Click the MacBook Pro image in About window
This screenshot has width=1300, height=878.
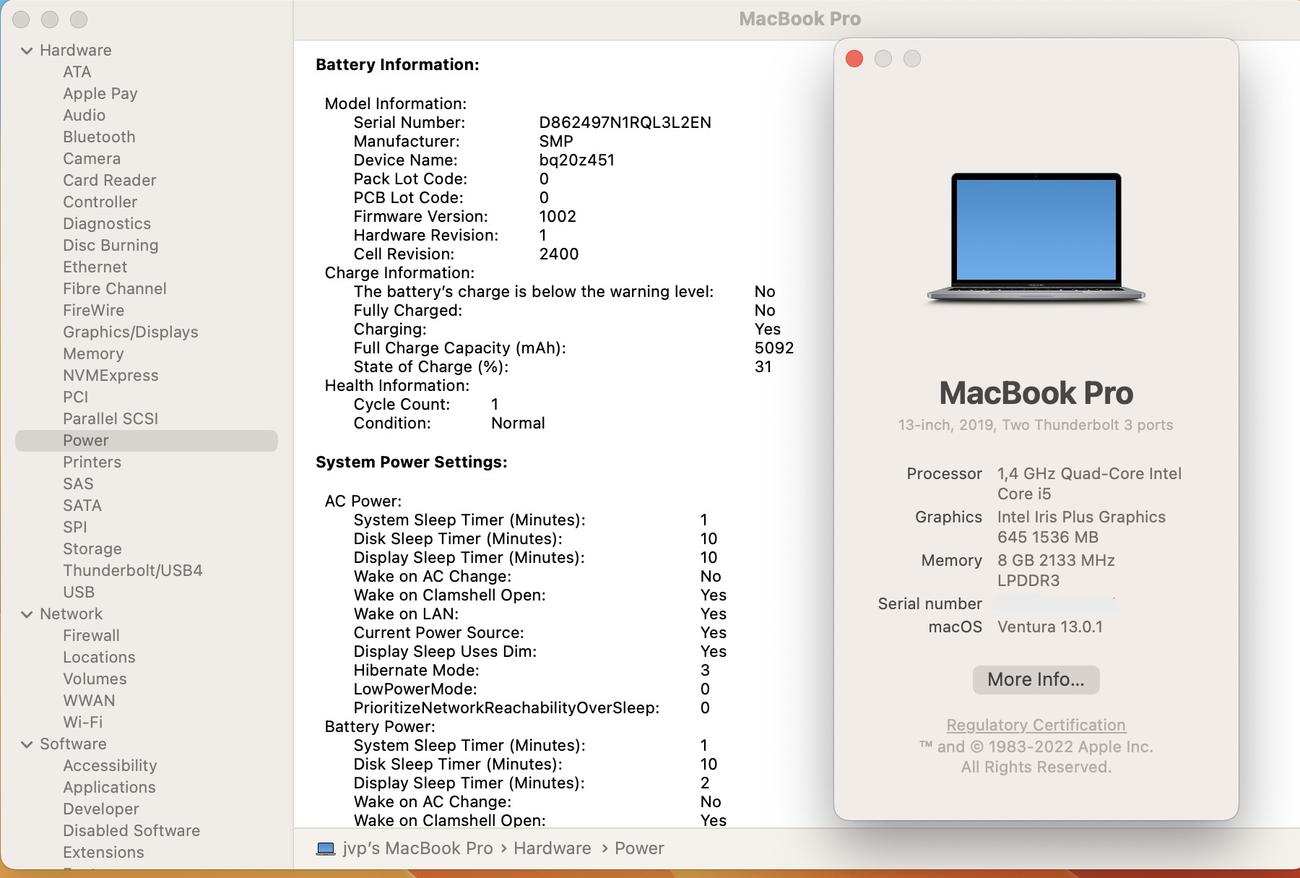point(1036,238)
